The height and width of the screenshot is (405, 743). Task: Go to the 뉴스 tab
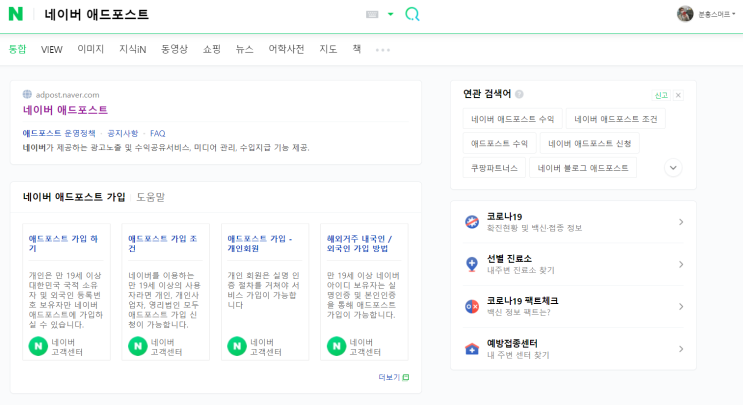245,49
